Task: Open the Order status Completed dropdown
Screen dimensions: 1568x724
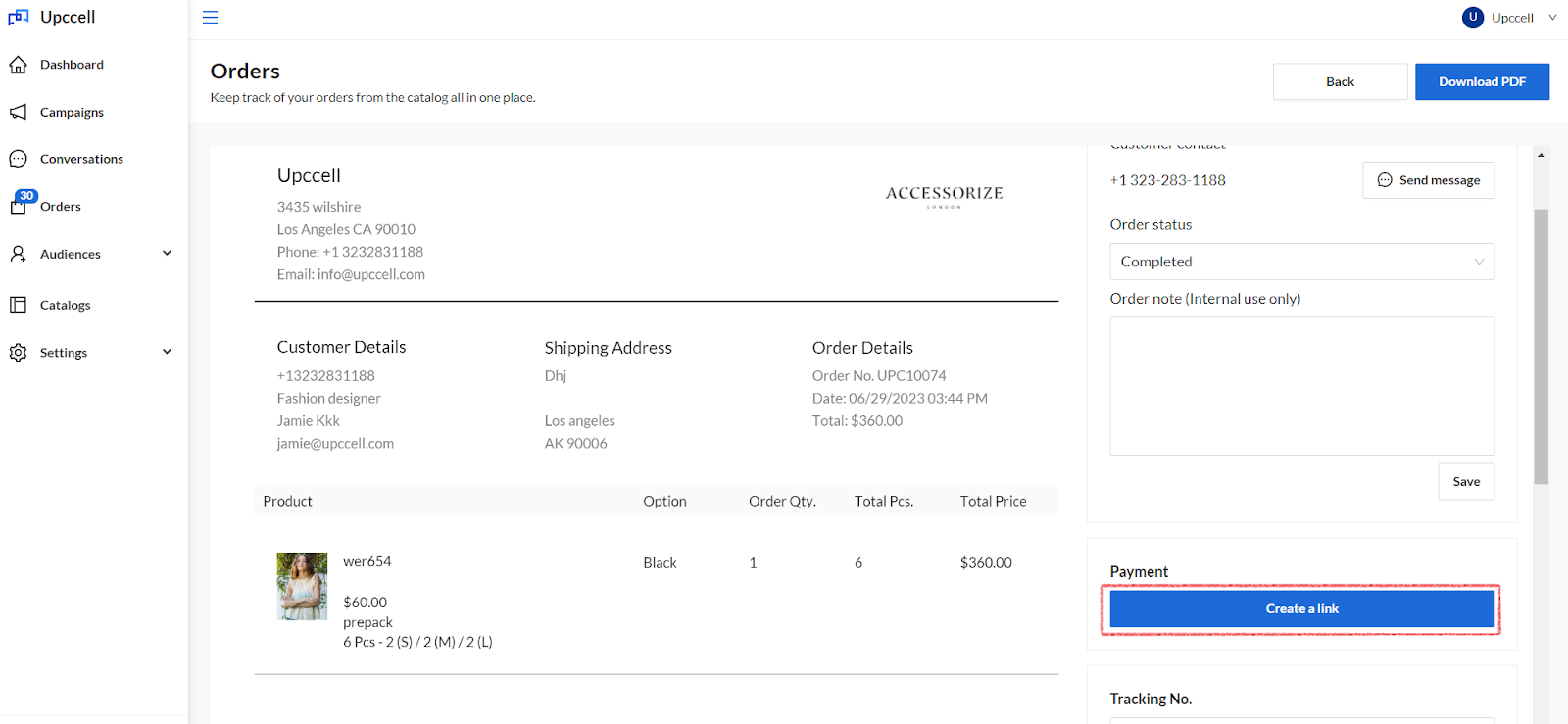Action: 1301,262
